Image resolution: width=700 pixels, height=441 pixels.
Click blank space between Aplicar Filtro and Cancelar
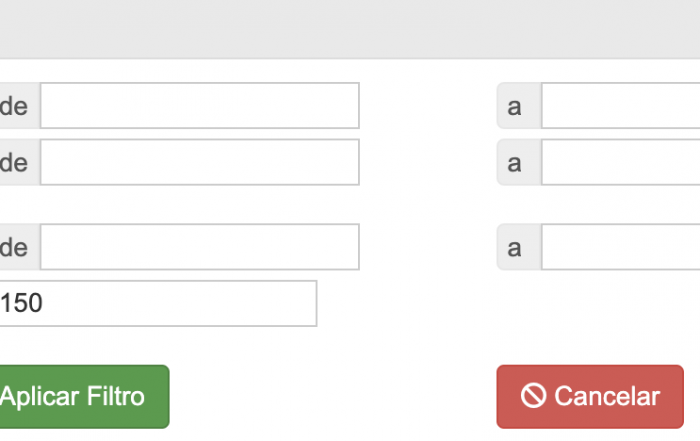(x=333, y=397)
